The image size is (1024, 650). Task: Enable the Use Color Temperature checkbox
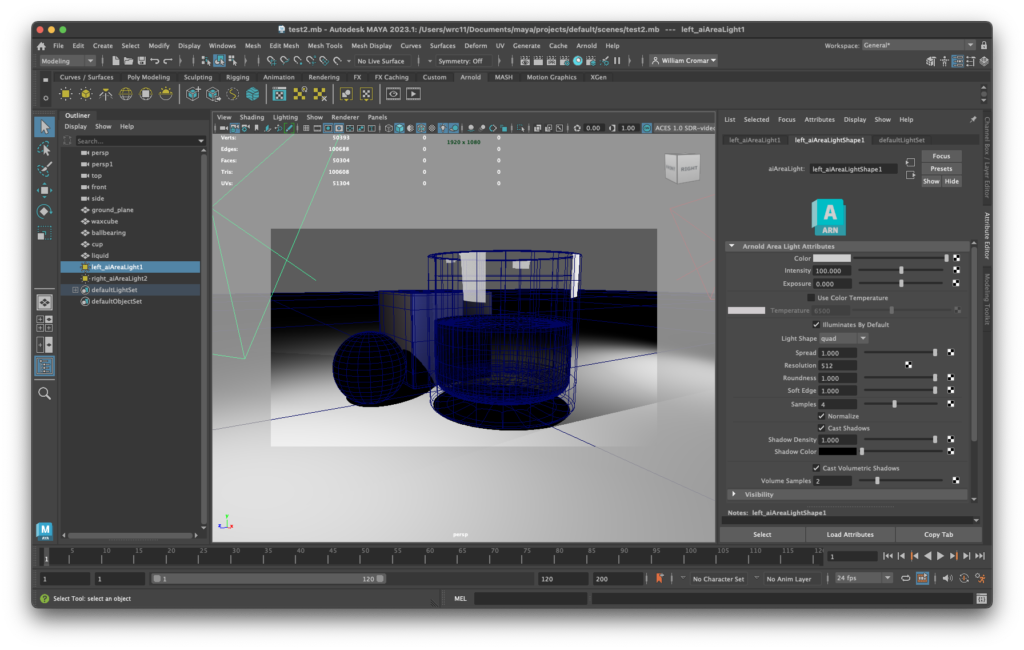click(811, 298)
